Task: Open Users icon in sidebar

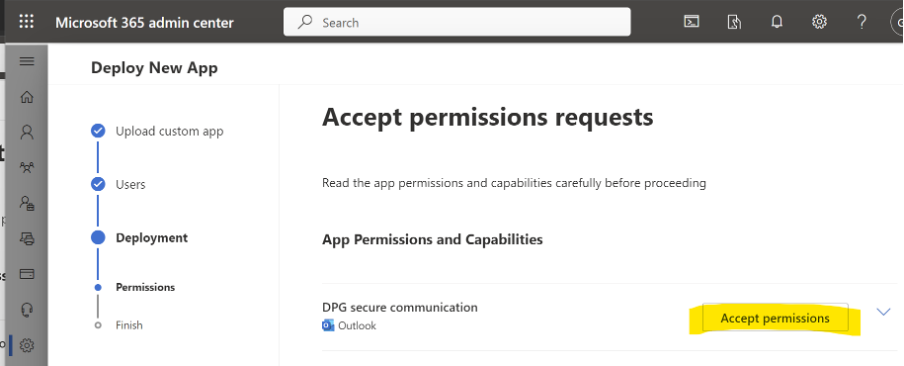Action: (27, 133)
